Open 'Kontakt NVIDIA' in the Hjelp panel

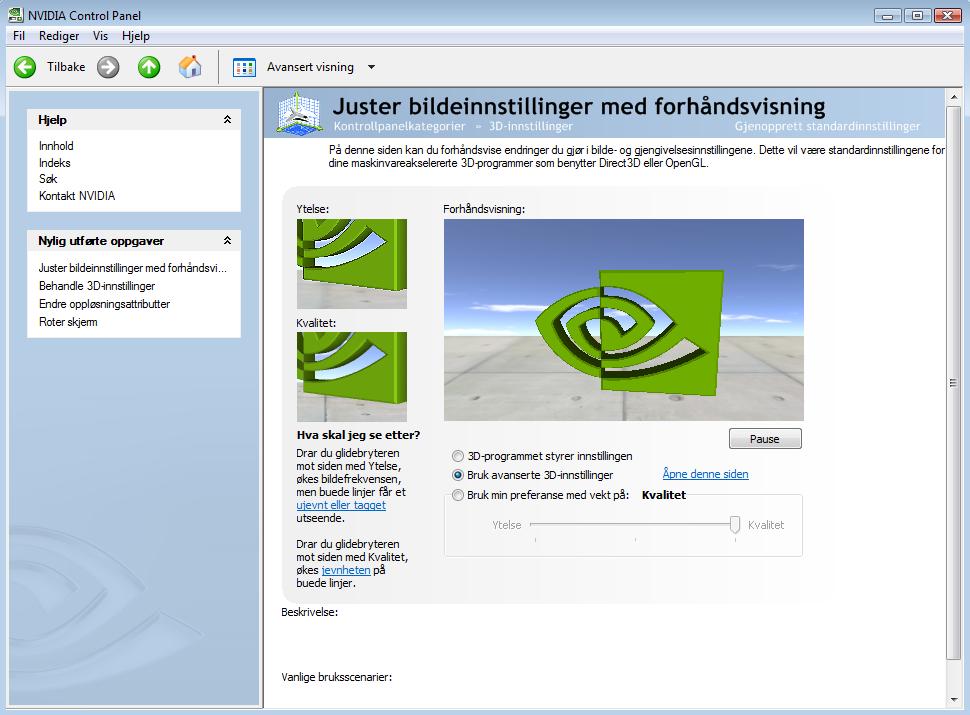(77, 195)
